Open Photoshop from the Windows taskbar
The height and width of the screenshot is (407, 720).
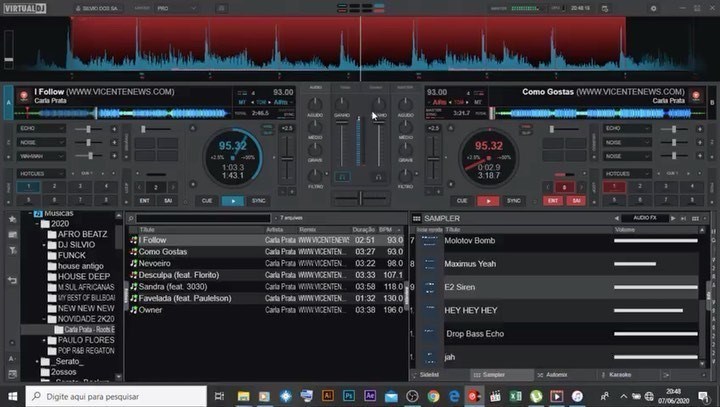(x=349, y=396)
